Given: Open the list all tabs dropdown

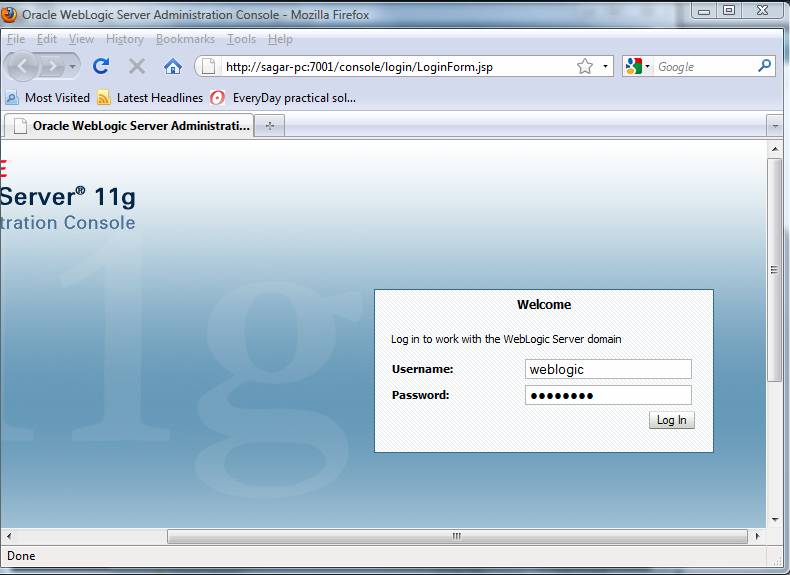Looking at the screenshot, I should [775, 125].
